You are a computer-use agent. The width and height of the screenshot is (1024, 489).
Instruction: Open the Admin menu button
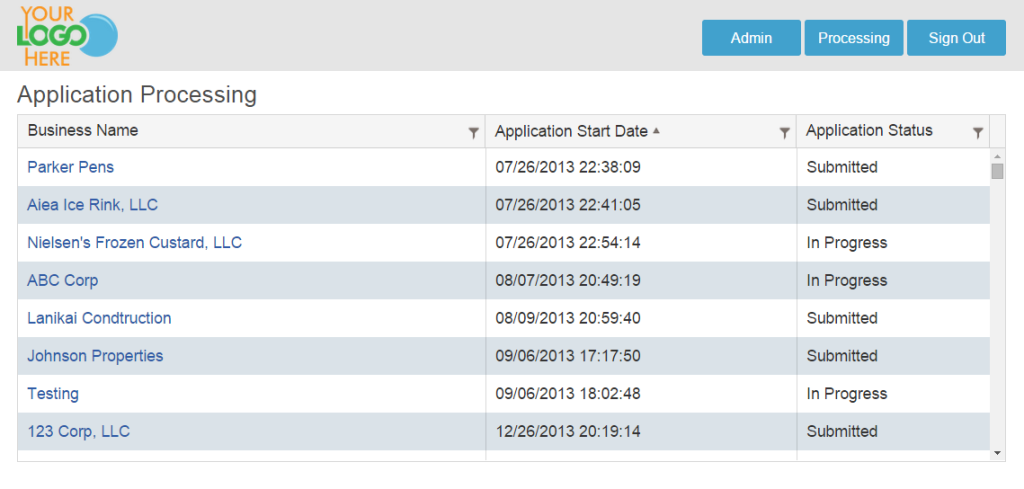click(751, 38)
